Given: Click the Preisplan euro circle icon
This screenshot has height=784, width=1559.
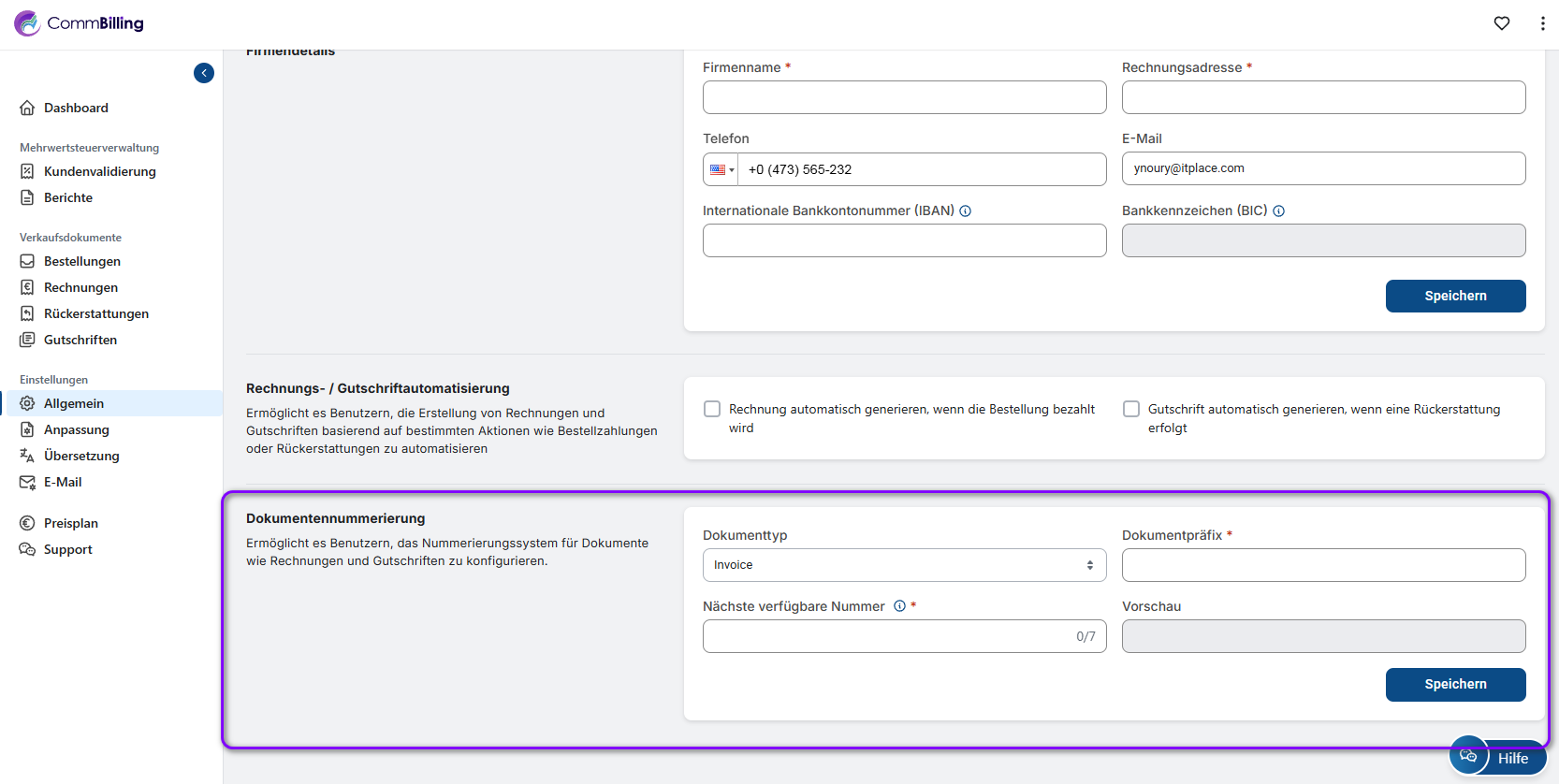Looking at the screenshot, I should [x=27, y=523].
